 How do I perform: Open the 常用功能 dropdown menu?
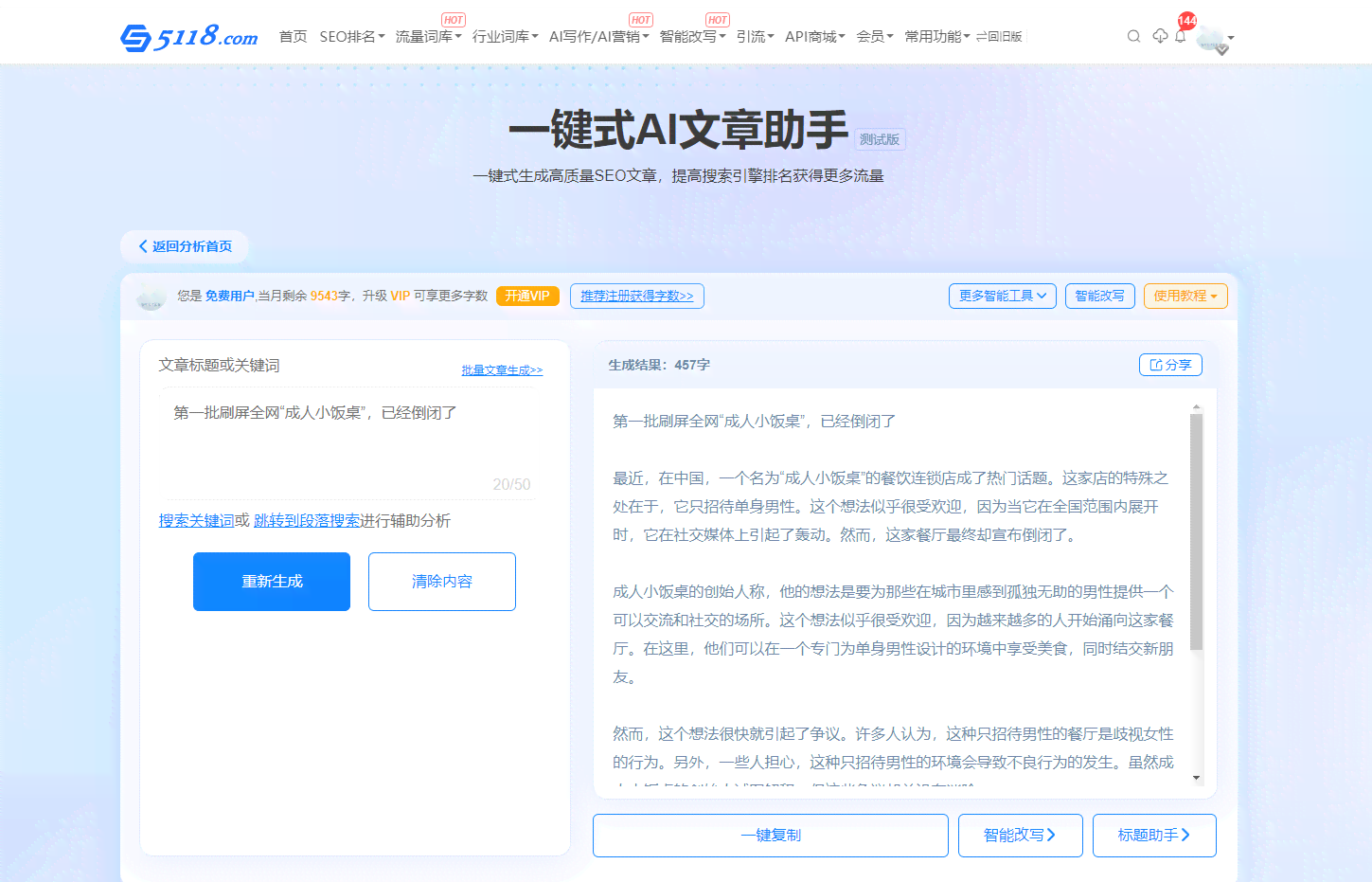(x=936, y=36)
